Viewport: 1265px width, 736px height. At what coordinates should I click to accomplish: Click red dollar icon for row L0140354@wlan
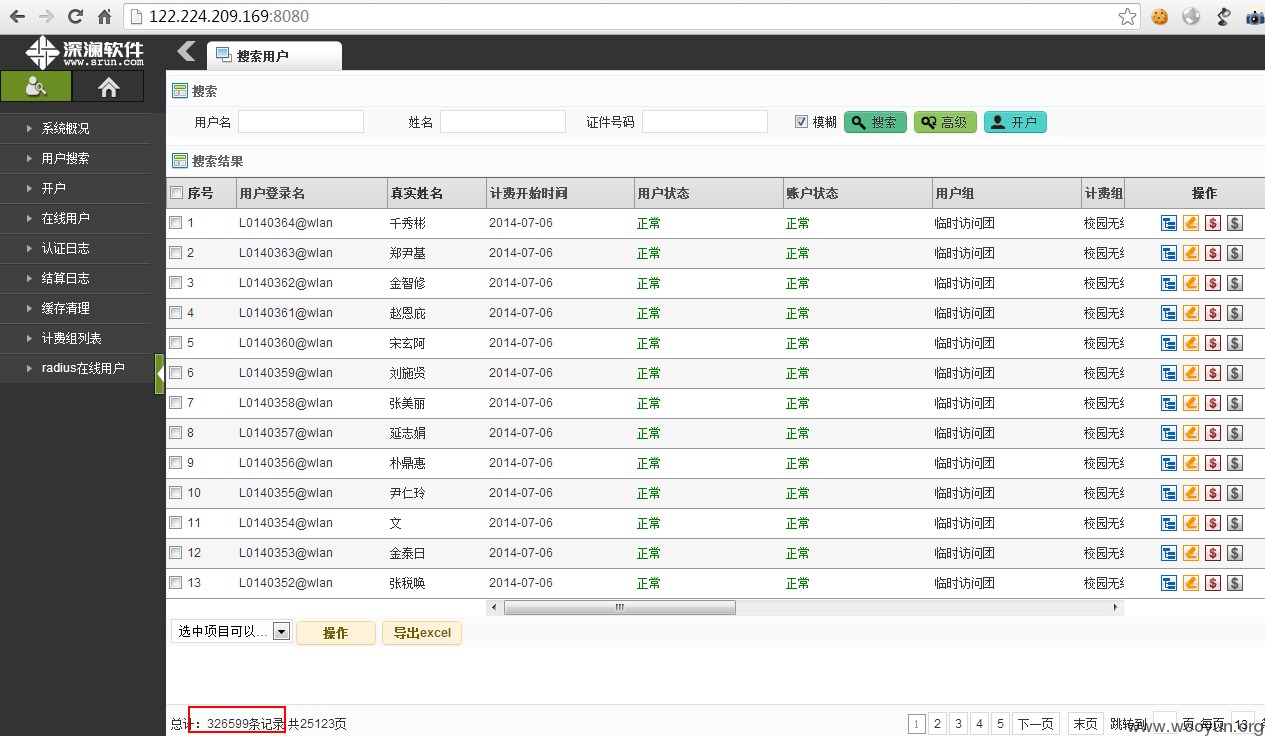[x=1213, y=523]
